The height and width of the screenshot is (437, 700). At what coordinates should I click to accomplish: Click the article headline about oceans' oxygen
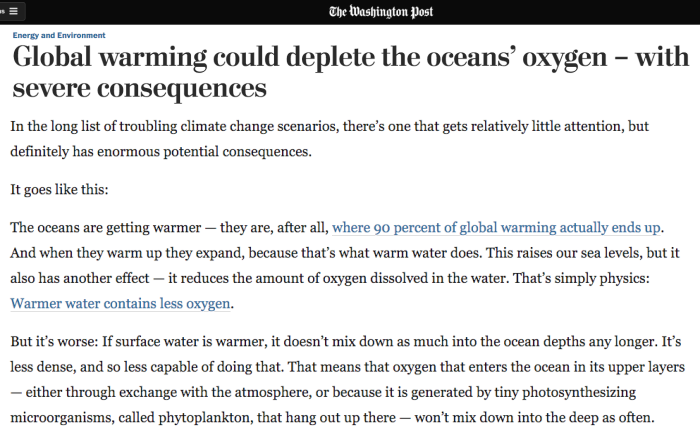coord(350,71)
